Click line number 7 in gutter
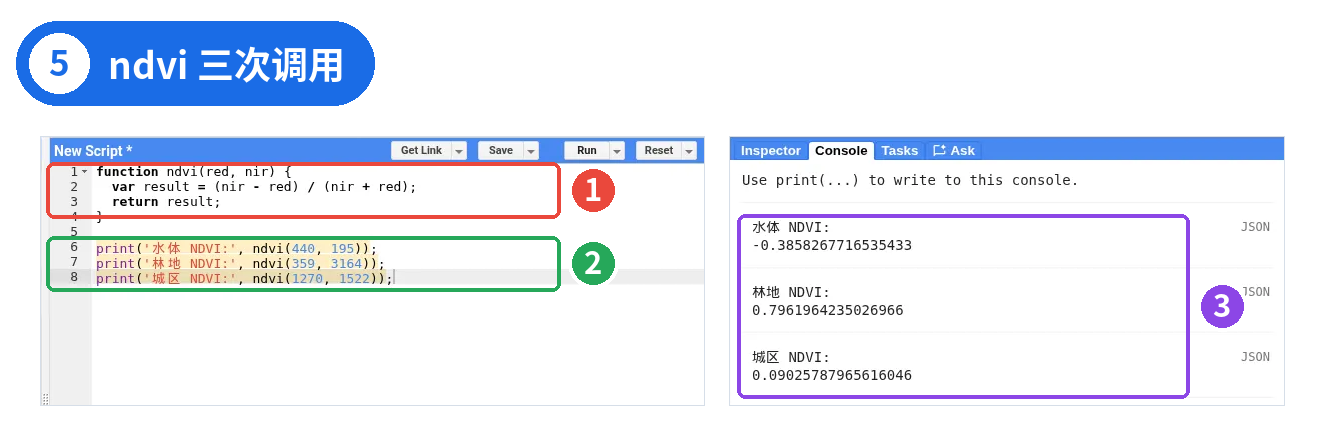 (74, 262)
